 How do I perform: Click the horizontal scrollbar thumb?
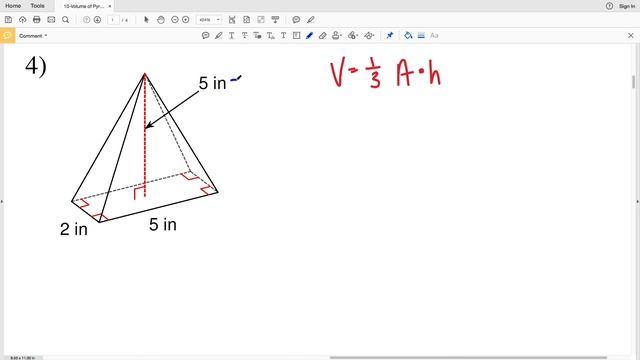(468, 358)
